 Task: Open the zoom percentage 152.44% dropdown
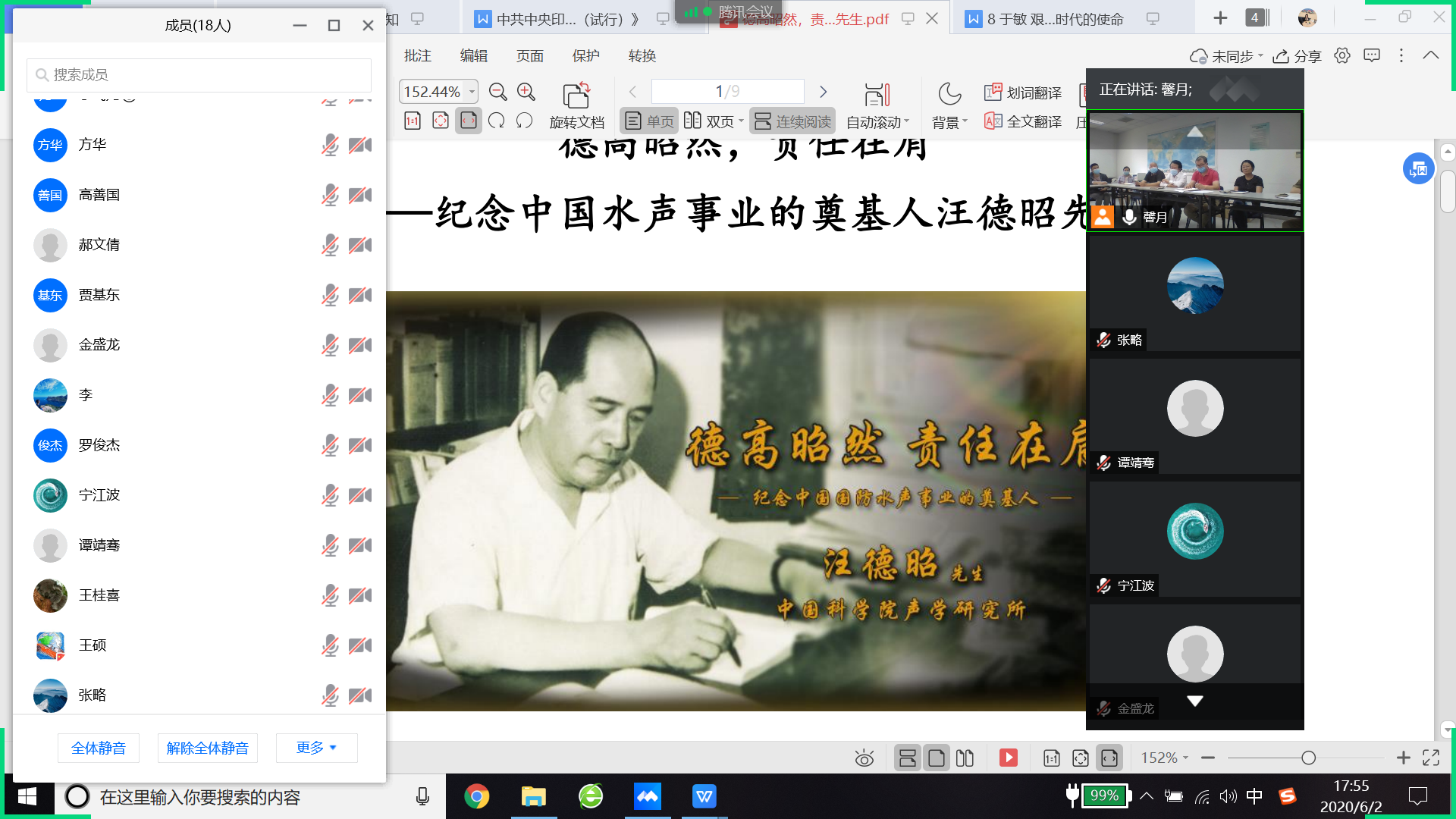click(x=472, y=92)
